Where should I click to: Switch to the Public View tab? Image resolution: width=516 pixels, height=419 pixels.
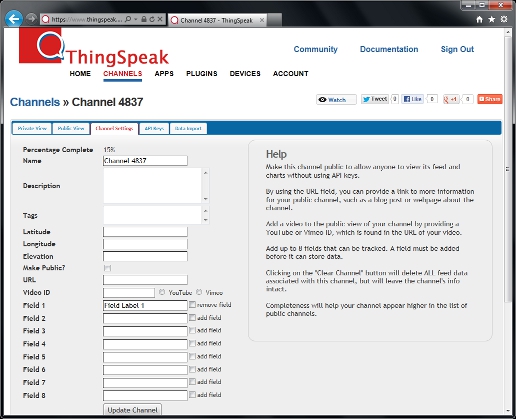point(71,128)
